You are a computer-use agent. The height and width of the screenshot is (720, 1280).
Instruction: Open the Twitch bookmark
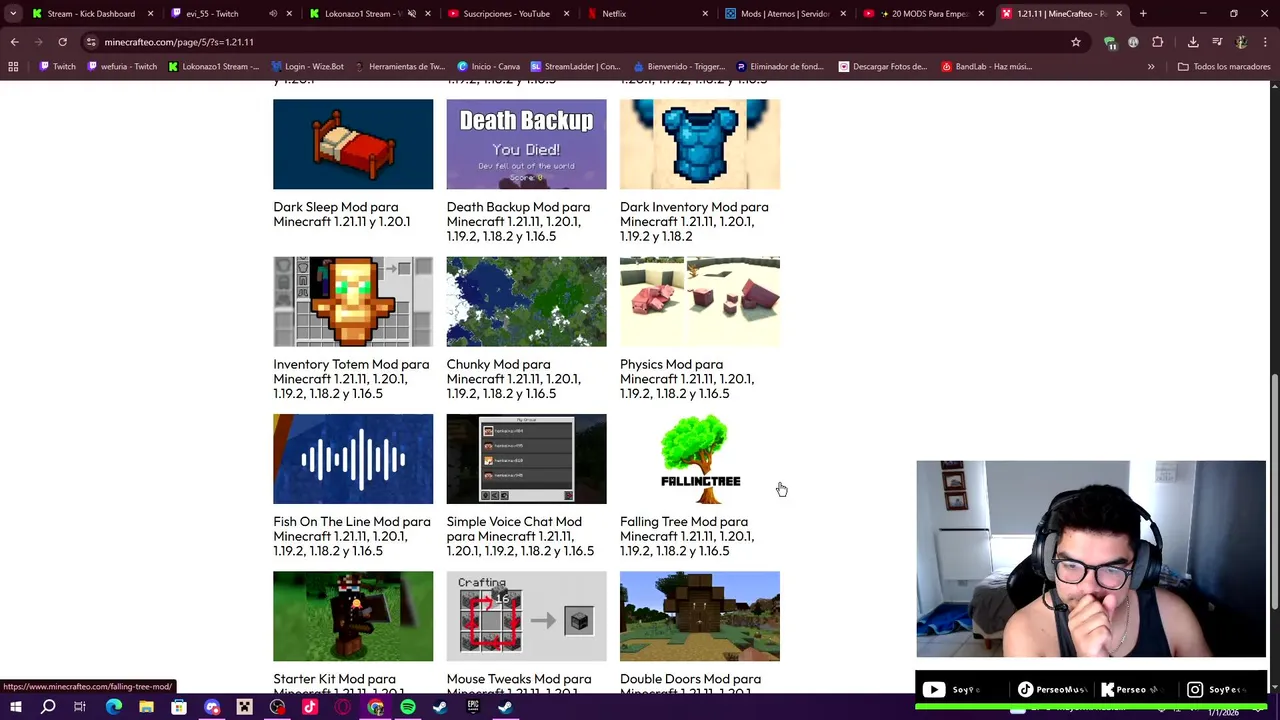[x=57, y=67]
